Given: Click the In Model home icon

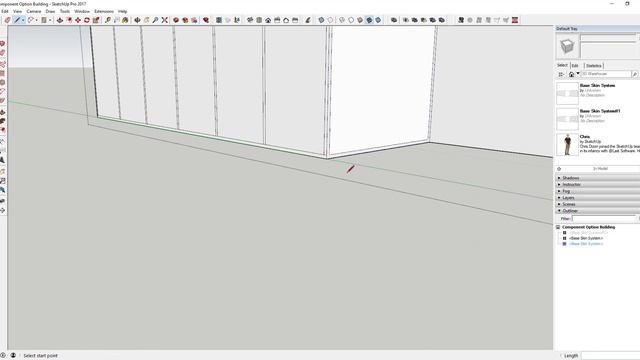Looking at the screenshot, I should pos(571,74).
